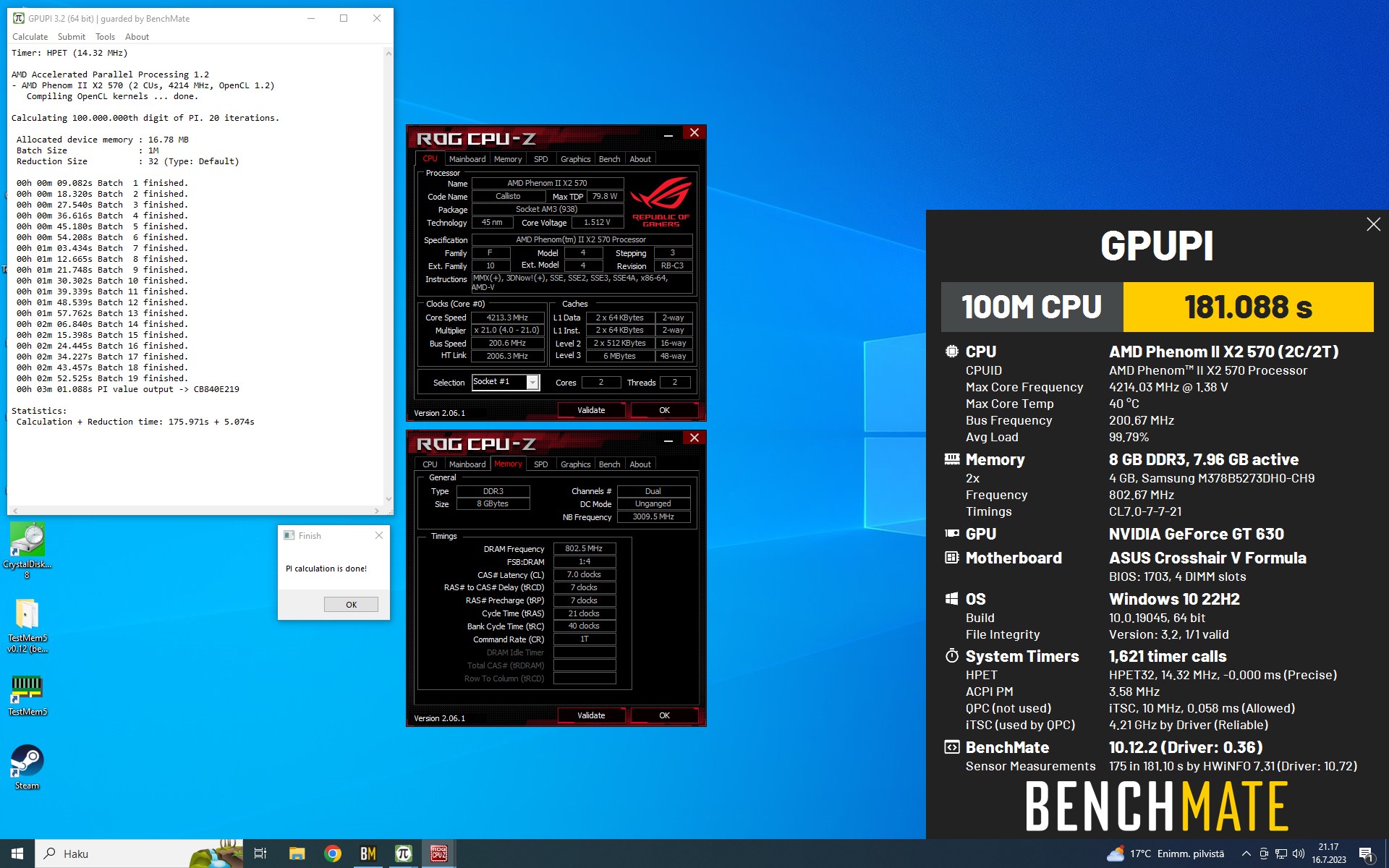1389x868 pixels.
Task: Close the Finish dialog with X
Action: point(379,535)
